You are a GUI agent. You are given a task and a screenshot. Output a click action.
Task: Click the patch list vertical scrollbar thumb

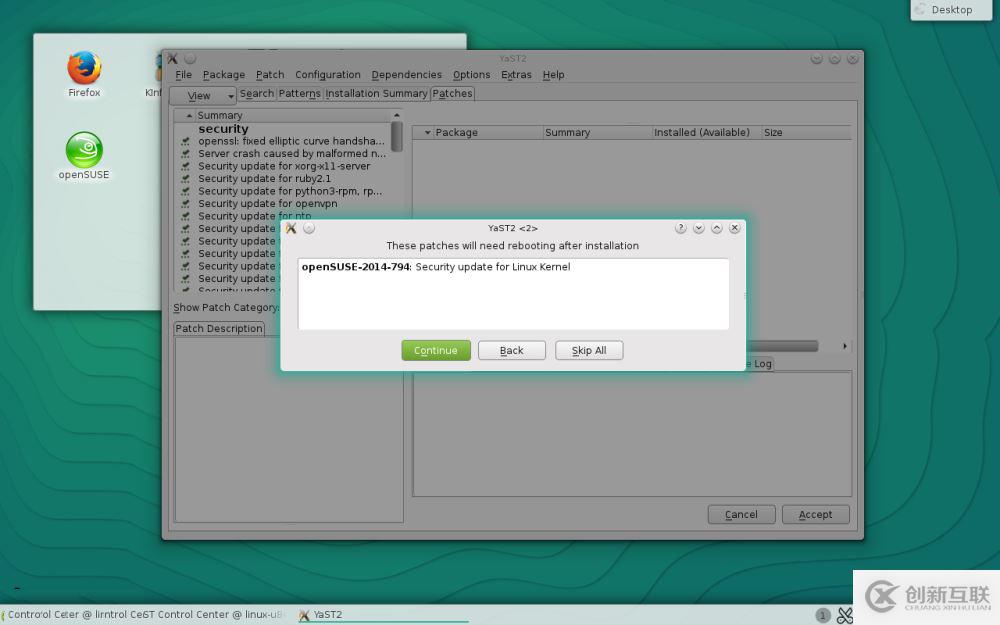(397, 136)
